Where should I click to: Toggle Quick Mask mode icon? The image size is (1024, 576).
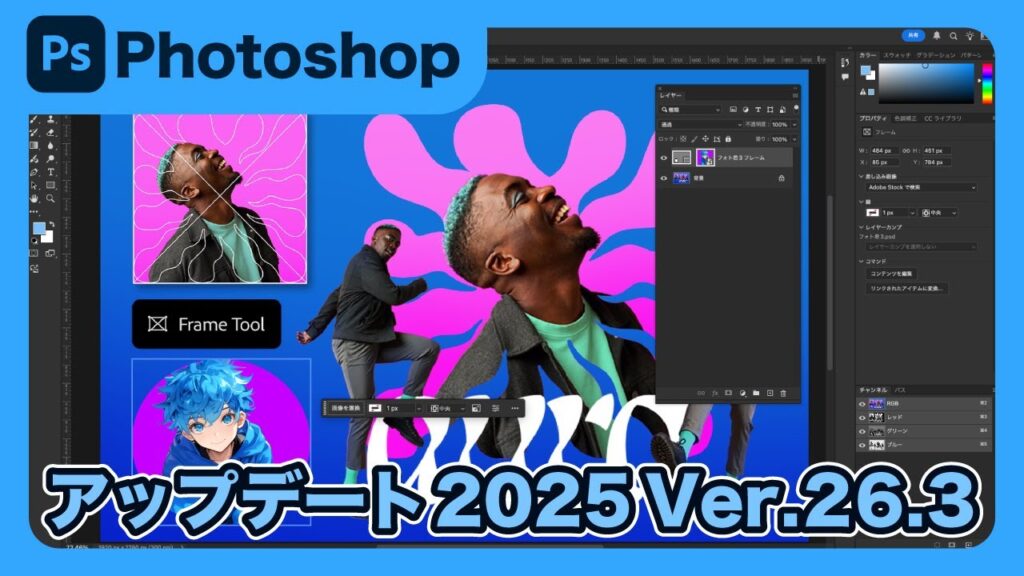(34, 253)
